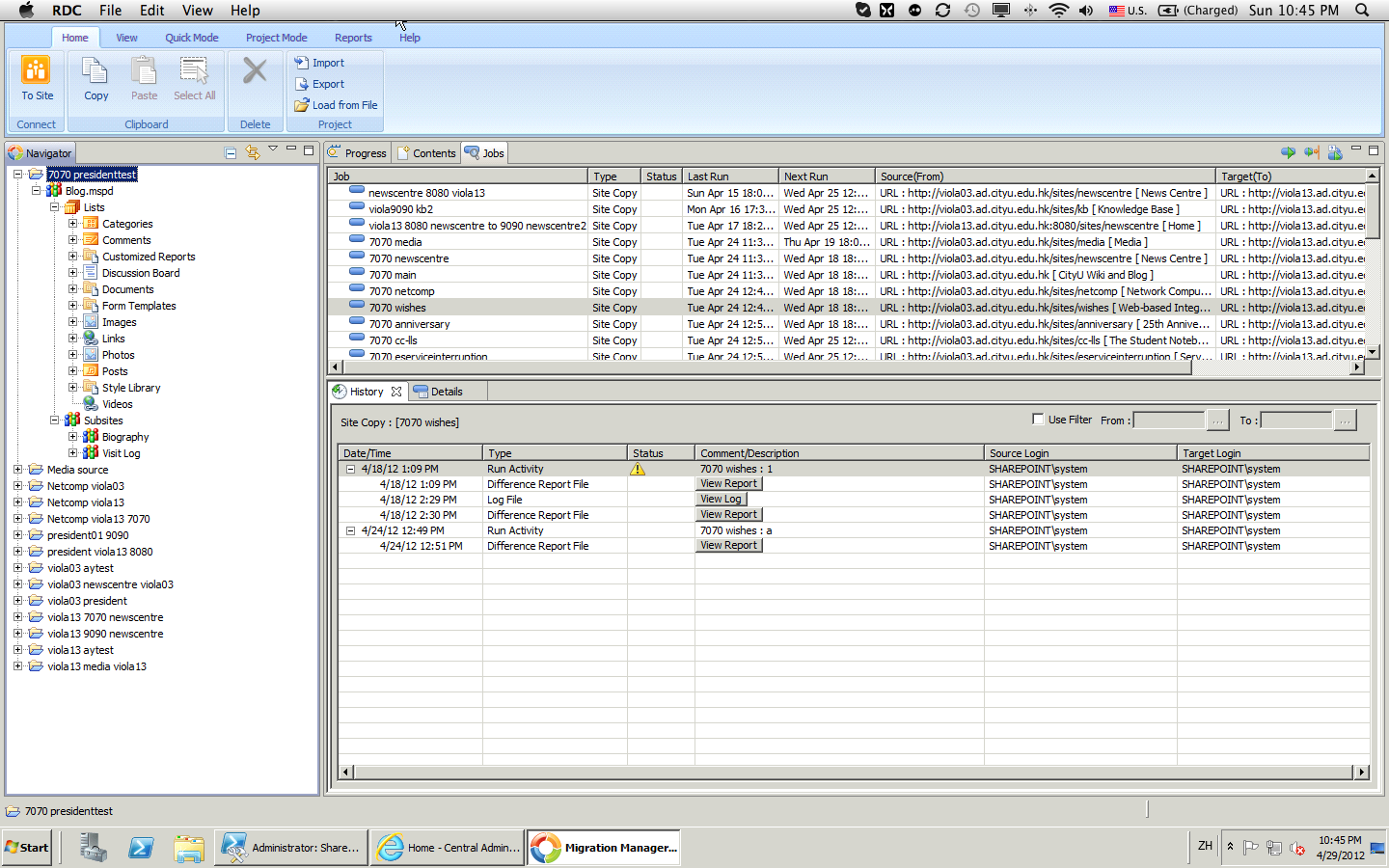Click the To Site connect icon

pos(36,70)
